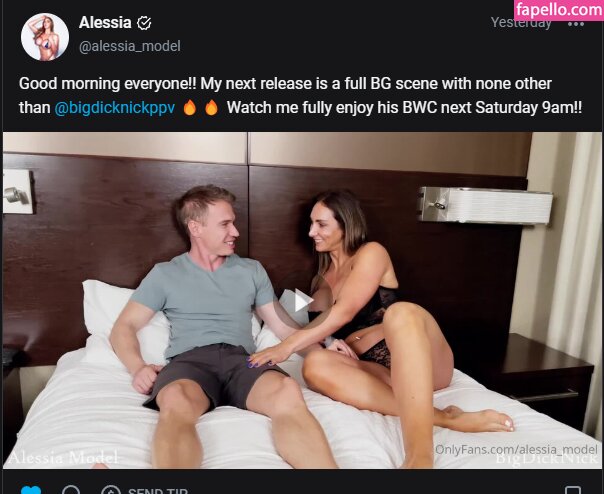Click the dollar sign tip icon
The image size is (604, 494).
click(x=111, y=490)
